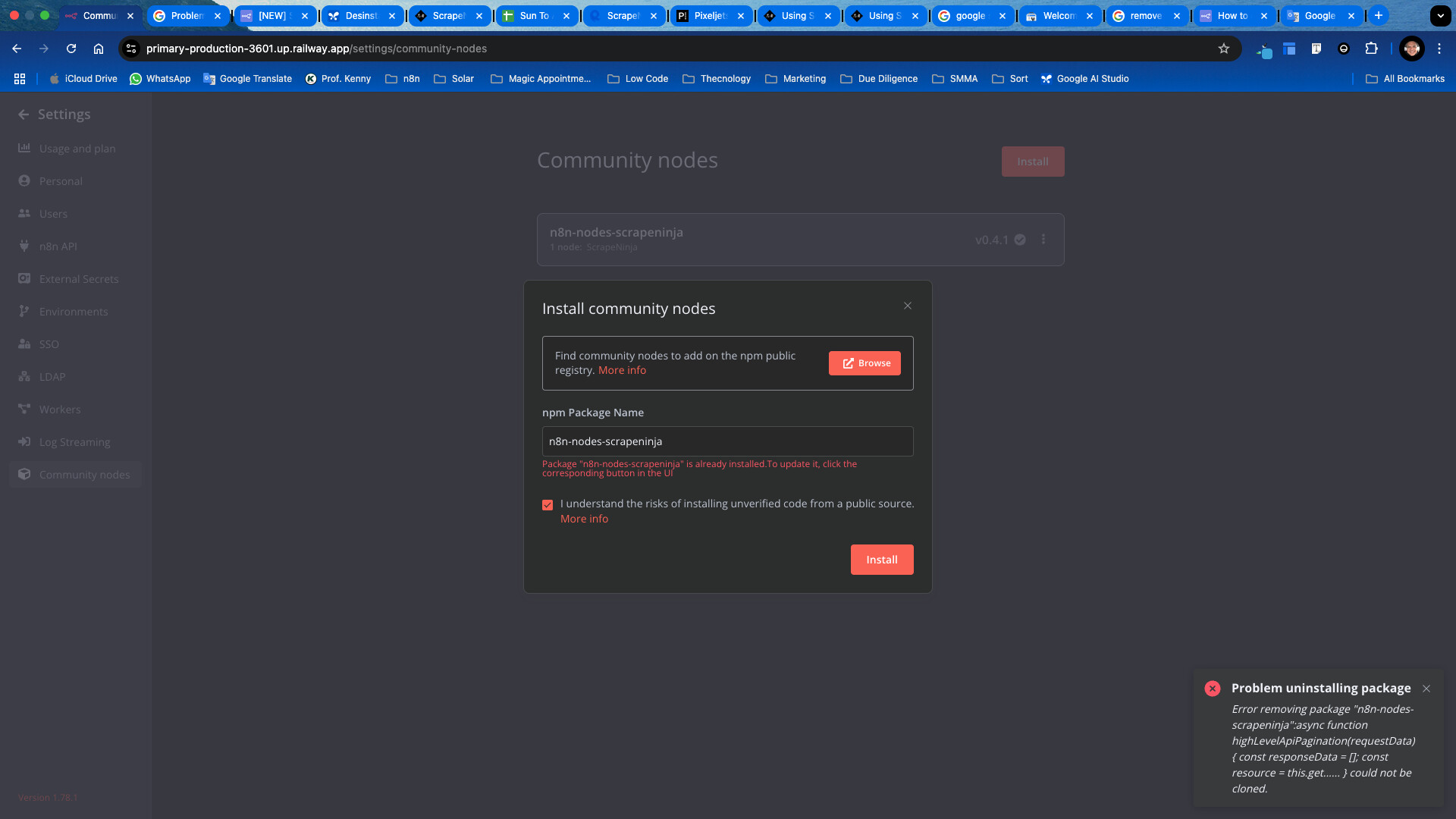Viewport: 1456px width, 819px height.
Task: Open External Secrets in the sidebar
Action: [79, 279]
